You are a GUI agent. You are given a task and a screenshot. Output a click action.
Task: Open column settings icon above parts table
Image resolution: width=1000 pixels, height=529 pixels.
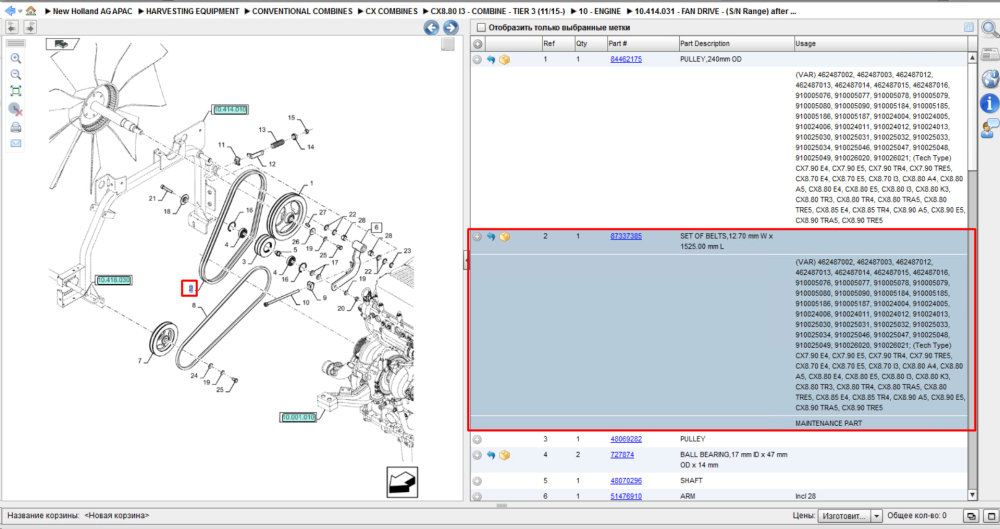tap(969, 27)
